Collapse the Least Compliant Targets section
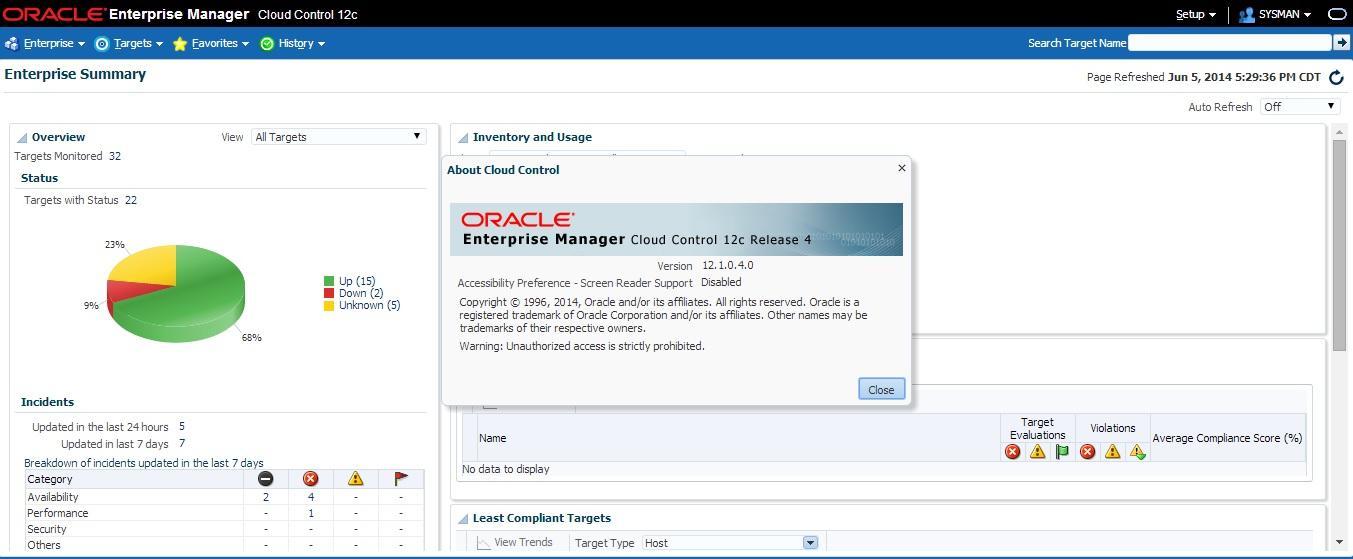This screenshot has width=1353, height=559. pyautogui.click(x=463, y=519)
